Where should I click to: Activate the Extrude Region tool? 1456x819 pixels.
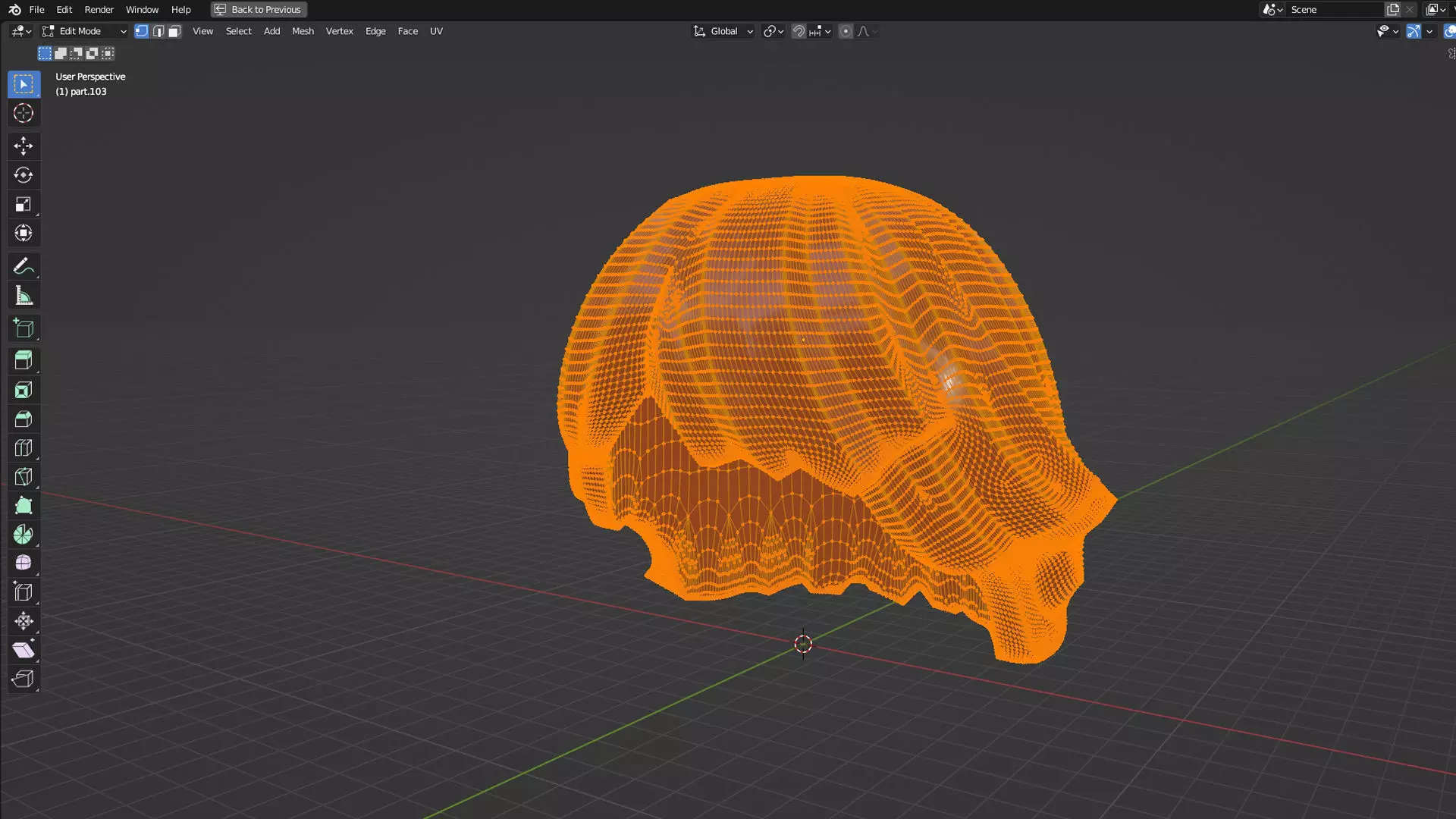[x=23, y=360]
